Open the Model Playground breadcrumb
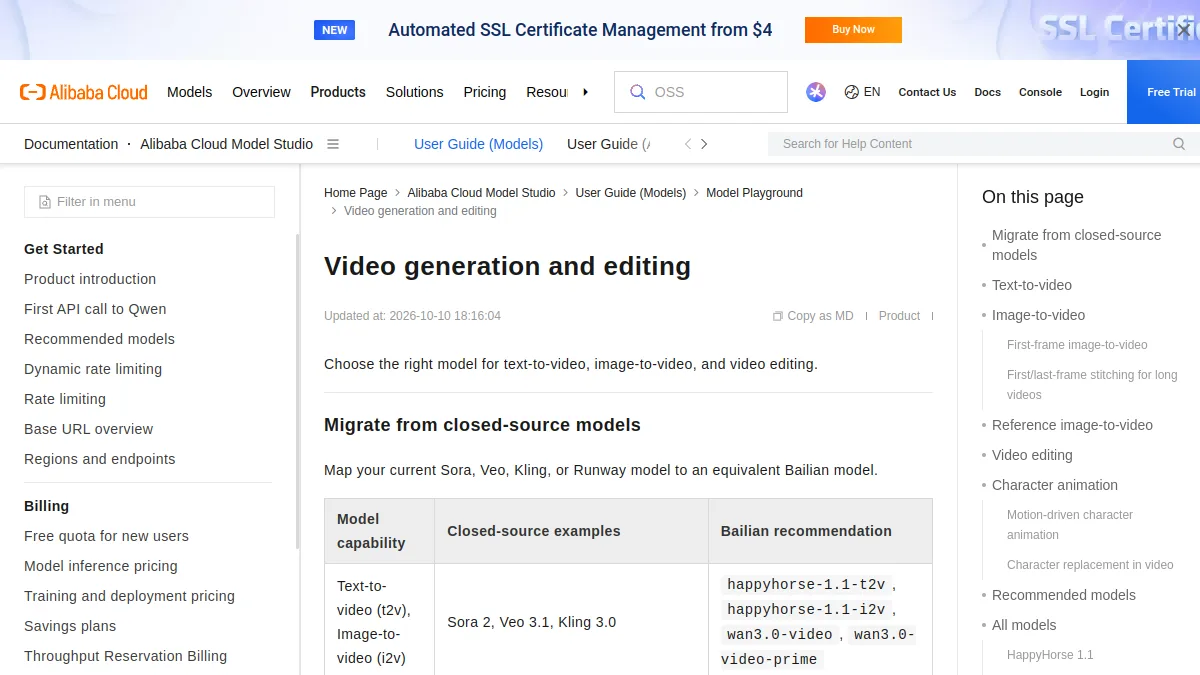This screenshot has width=1200, height=675. tap(754, 193)
